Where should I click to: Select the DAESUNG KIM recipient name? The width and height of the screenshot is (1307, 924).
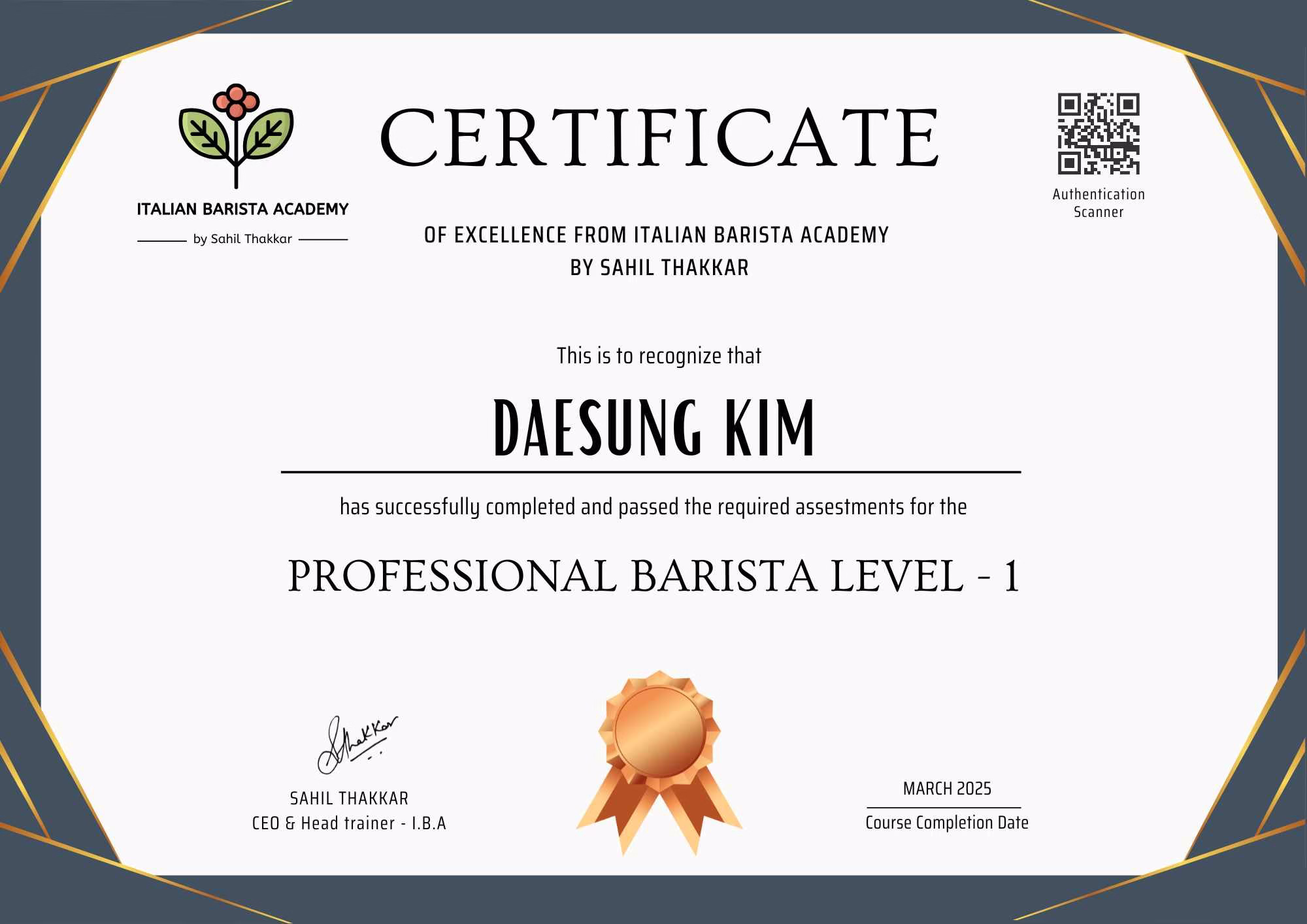click(x=653, y=428)
